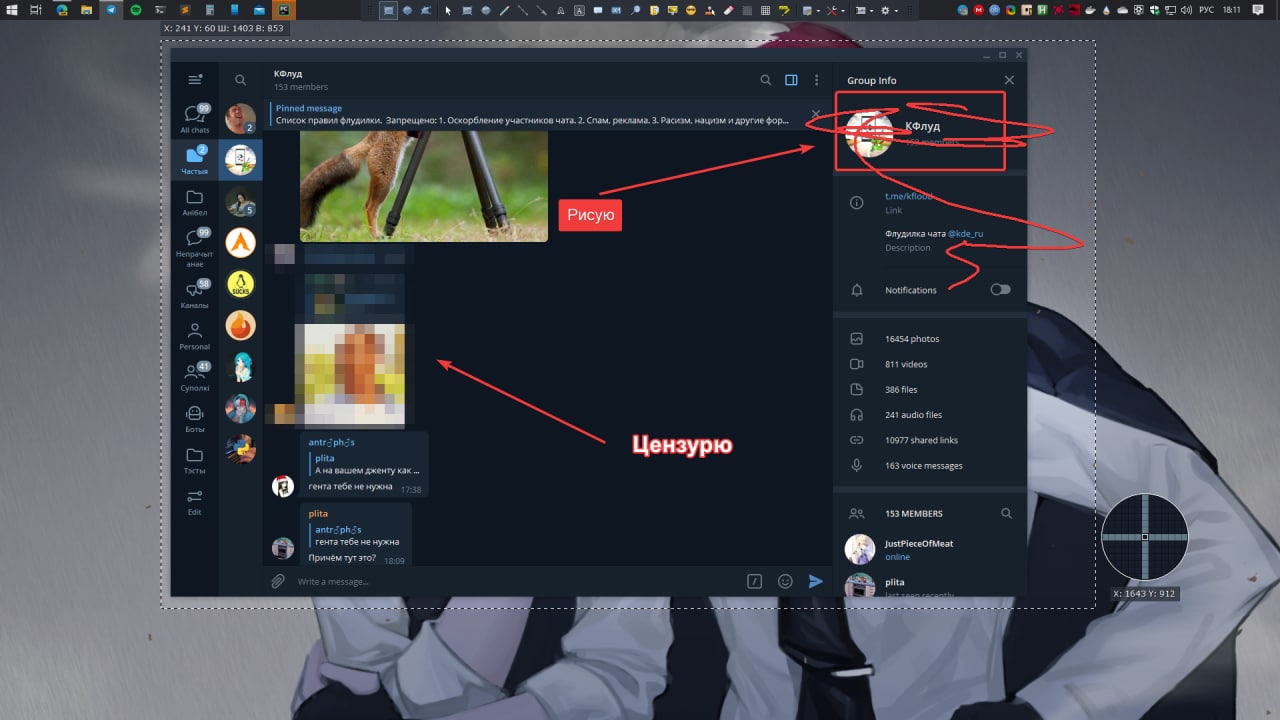Viewport: 1280px width, 720px height.
Task: Select the Частыя folder
Action: coord(195,159)
